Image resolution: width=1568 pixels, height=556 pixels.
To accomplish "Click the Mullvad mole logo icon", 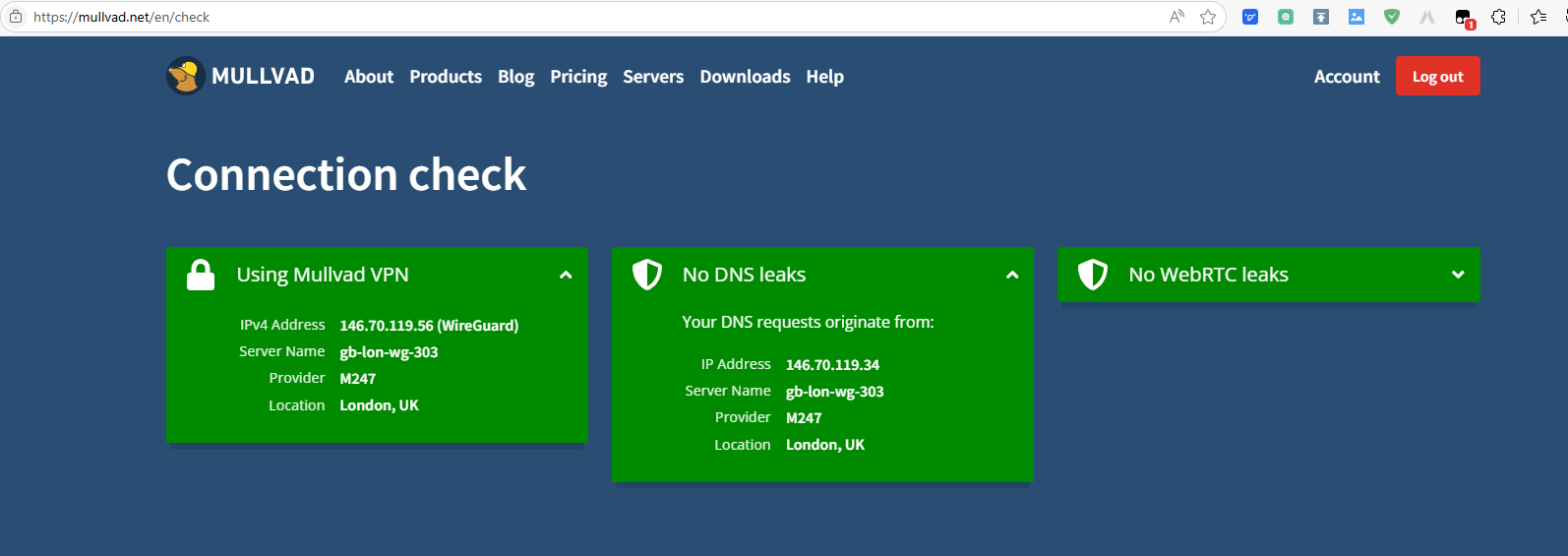I will (185, 76).
